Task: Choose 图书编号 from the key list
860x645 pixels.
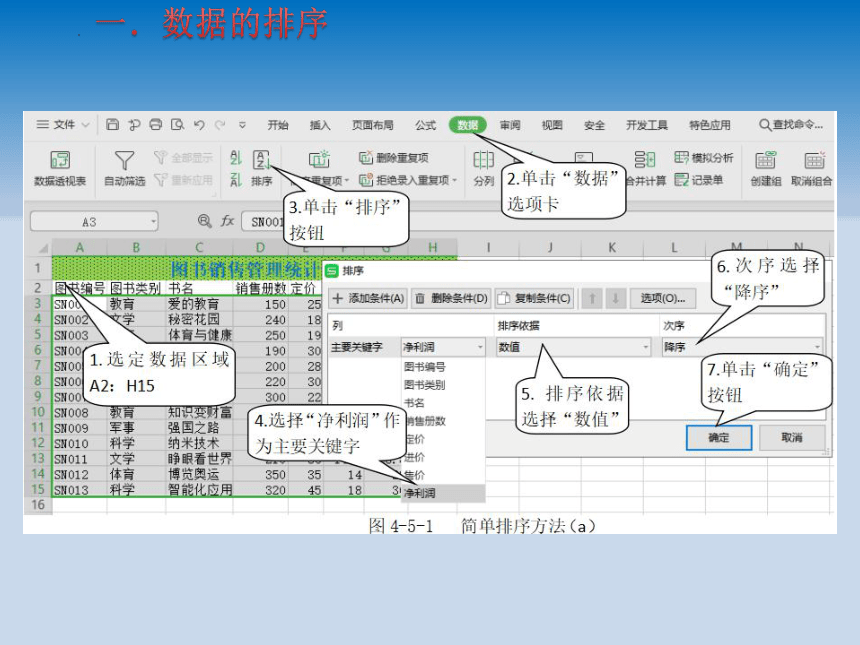Action: click(x=425, y=367)
